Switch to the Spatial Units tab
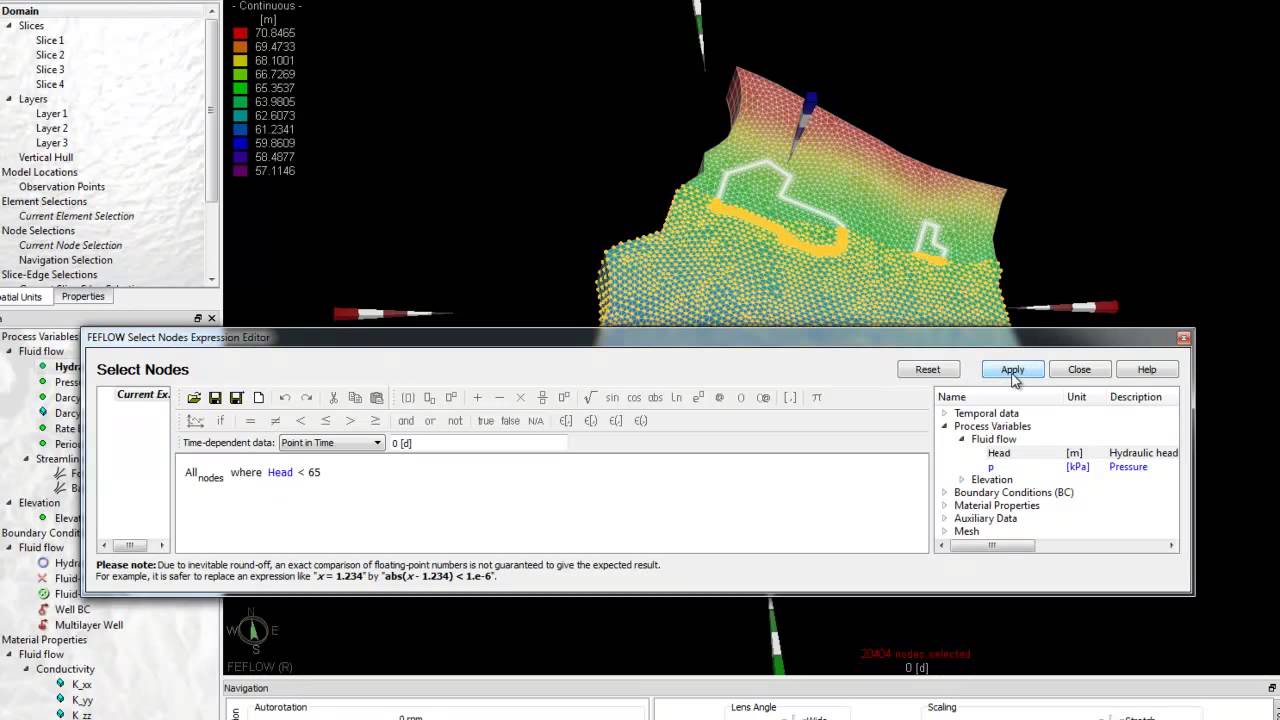1280x720 pixels. tap(21, 297)
